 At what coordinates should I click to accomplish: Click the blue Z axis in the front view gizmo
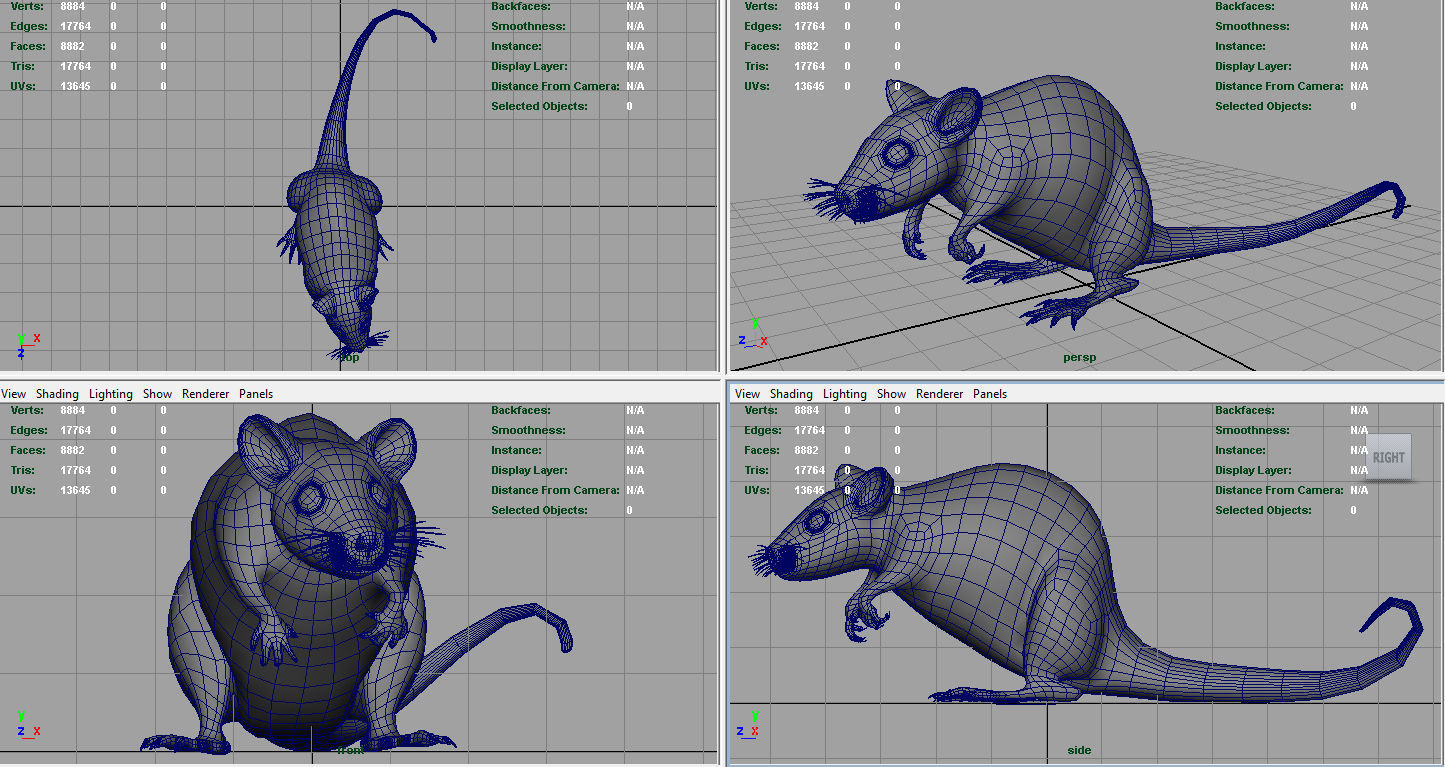click(21, 731)
